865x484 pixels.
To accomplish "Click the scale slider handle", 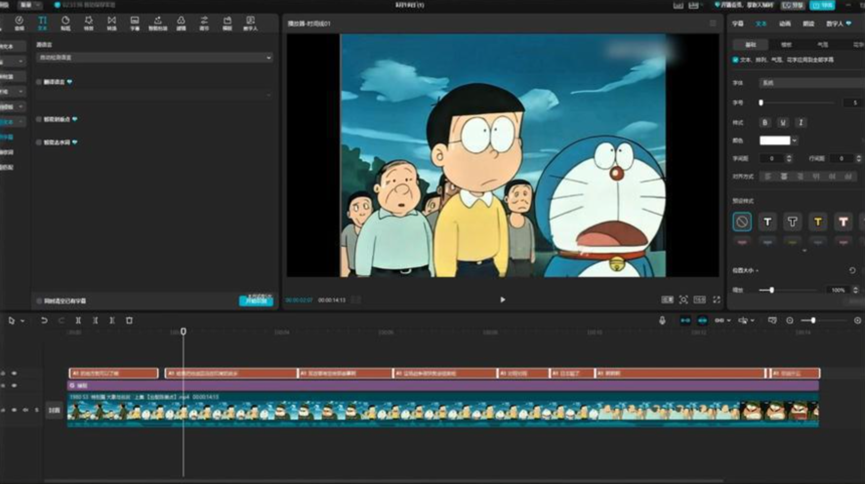I will [x=771, y=290].
